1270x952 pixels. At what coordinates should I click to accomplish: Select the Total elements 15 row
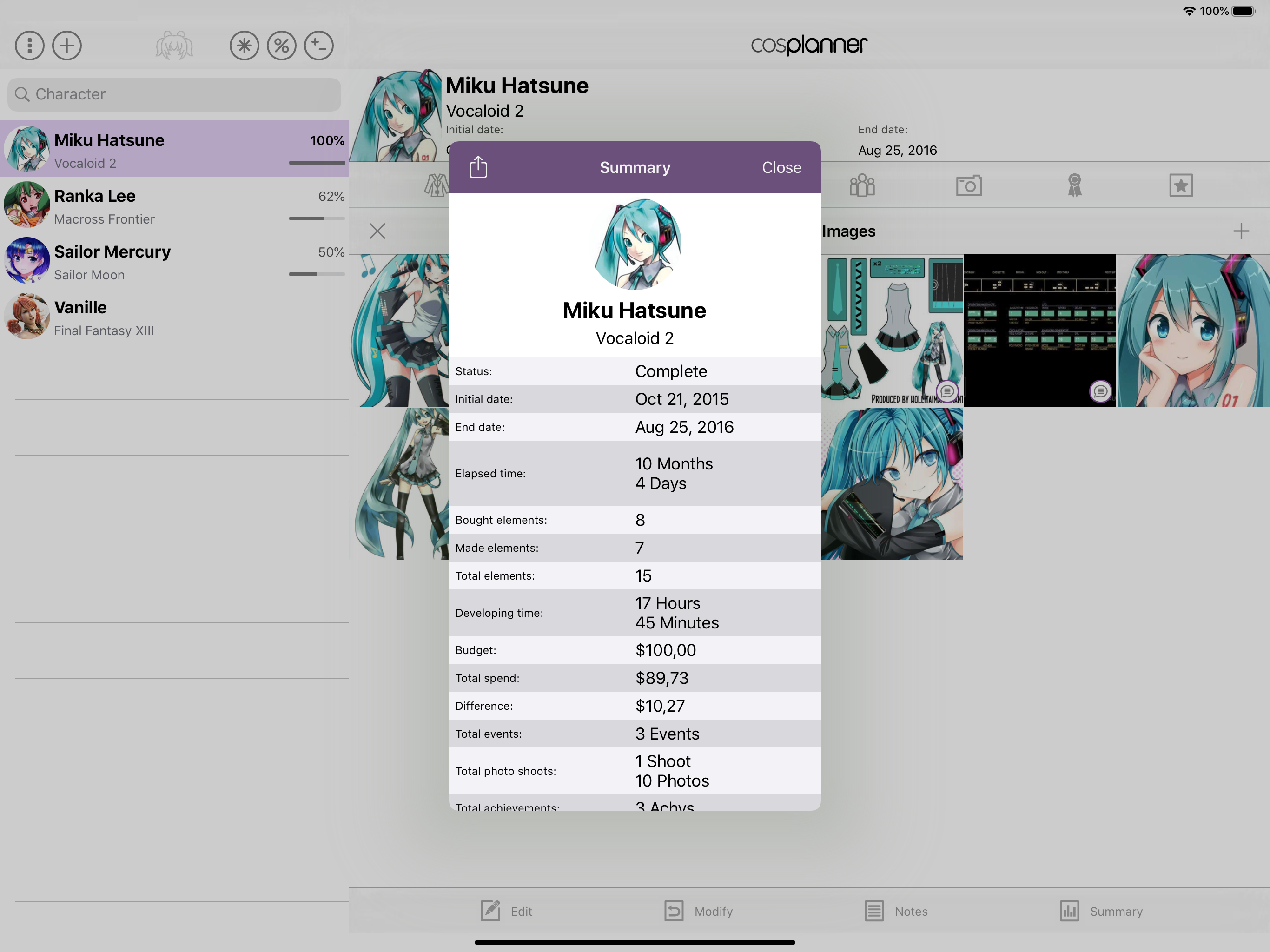635,575
